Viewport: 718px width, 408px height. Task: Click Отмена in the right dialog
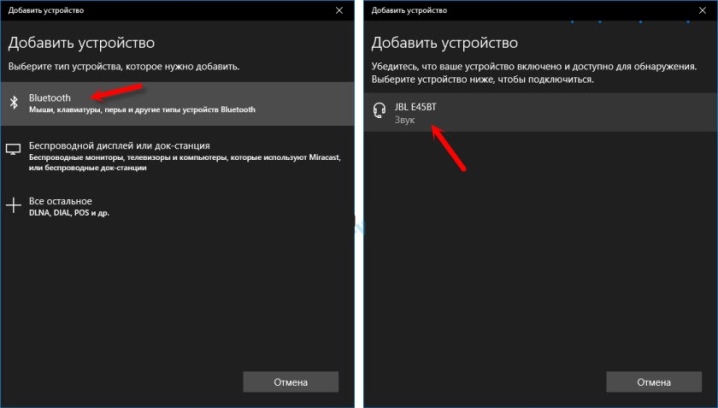[x=654, y=382]
